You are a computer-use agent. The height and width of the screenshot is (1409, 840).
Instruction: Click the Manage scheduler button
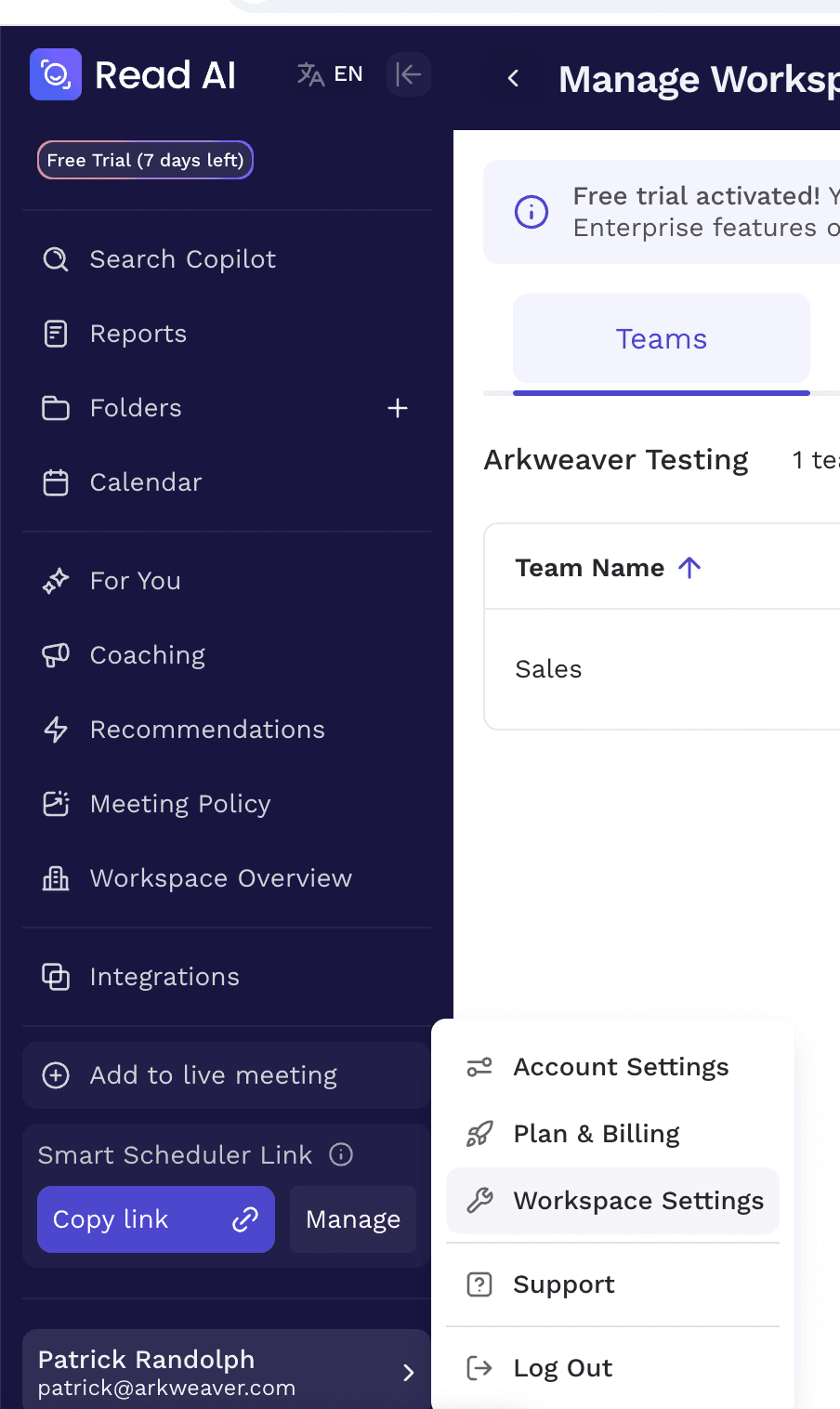click(353, 1219)
